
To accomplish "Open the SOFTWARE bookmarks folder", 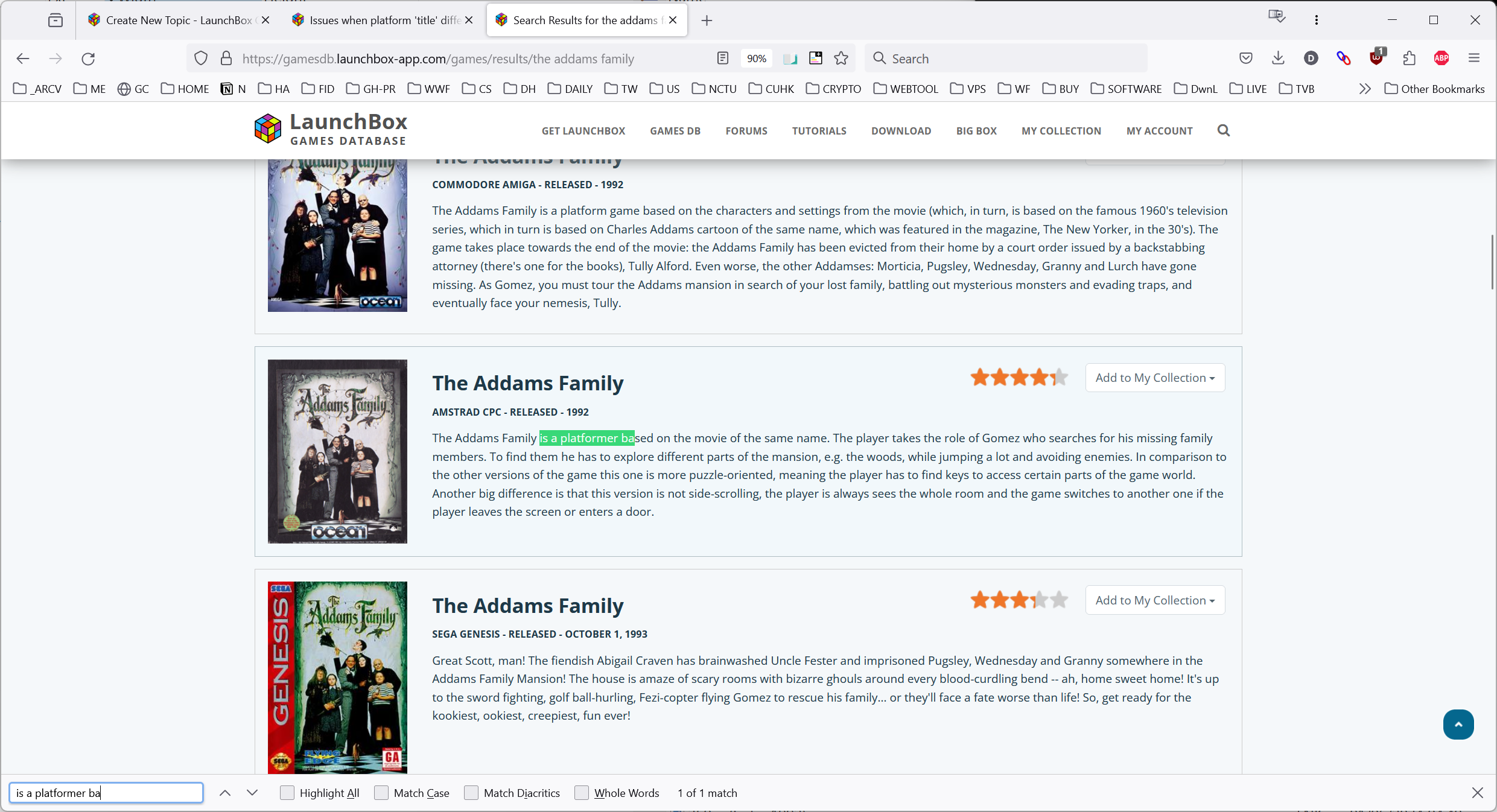I will (1126, 89).
